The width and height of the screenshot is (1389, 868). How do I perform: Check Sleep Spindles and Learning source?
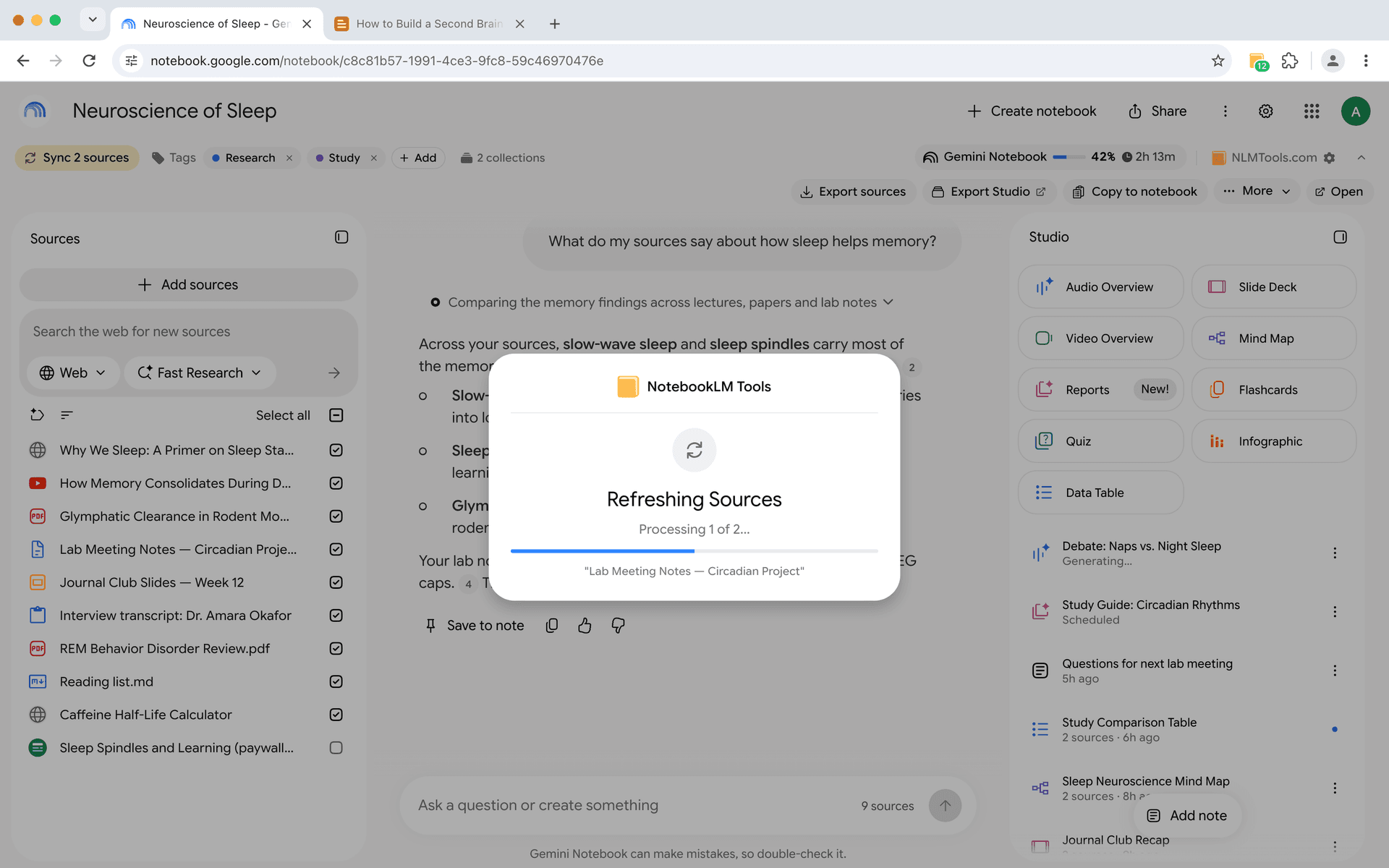click(336, 748)
